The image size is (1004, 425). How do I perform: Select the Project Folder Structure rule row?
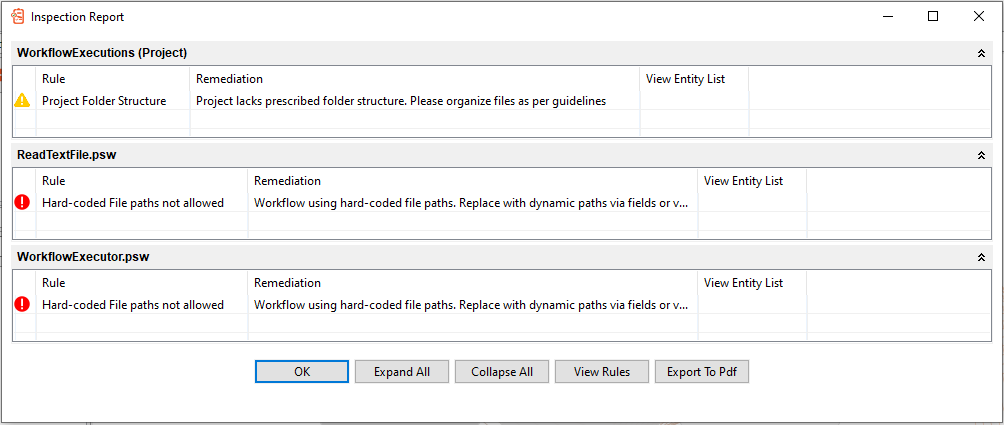point(104,101)
